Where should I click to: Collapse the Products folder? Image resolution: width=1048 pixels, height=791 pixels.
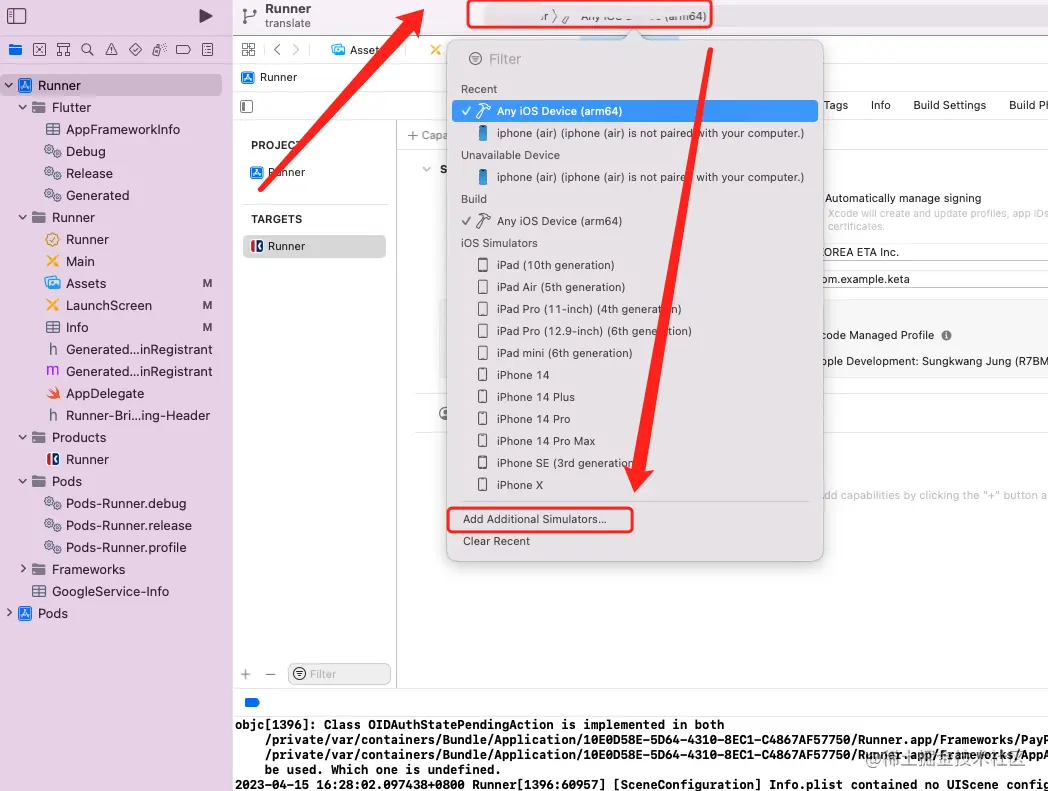click(x=23, y=437)
